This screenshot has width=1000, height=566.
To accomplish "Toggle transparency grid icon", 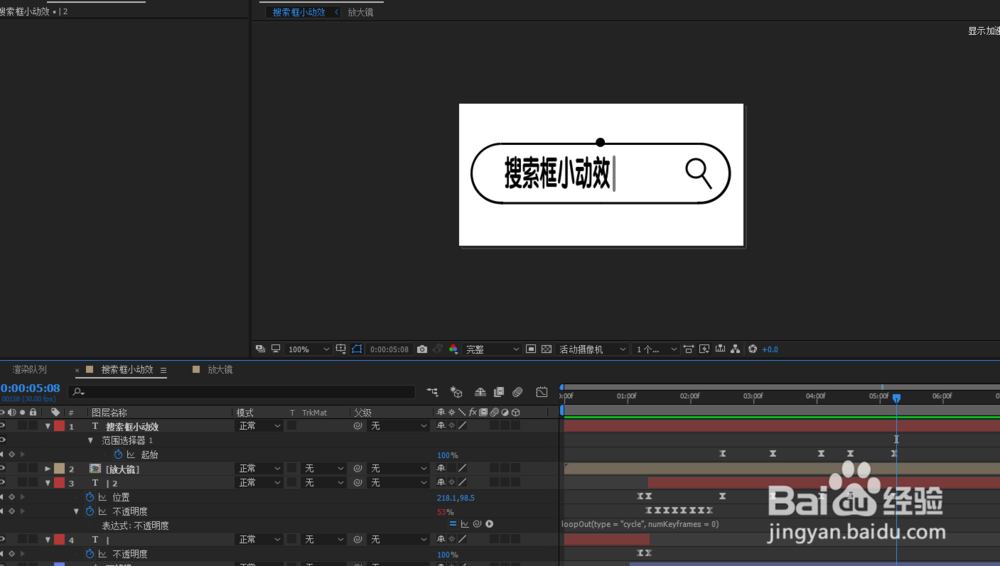I will pyautogui.click(x=547, y=349).
